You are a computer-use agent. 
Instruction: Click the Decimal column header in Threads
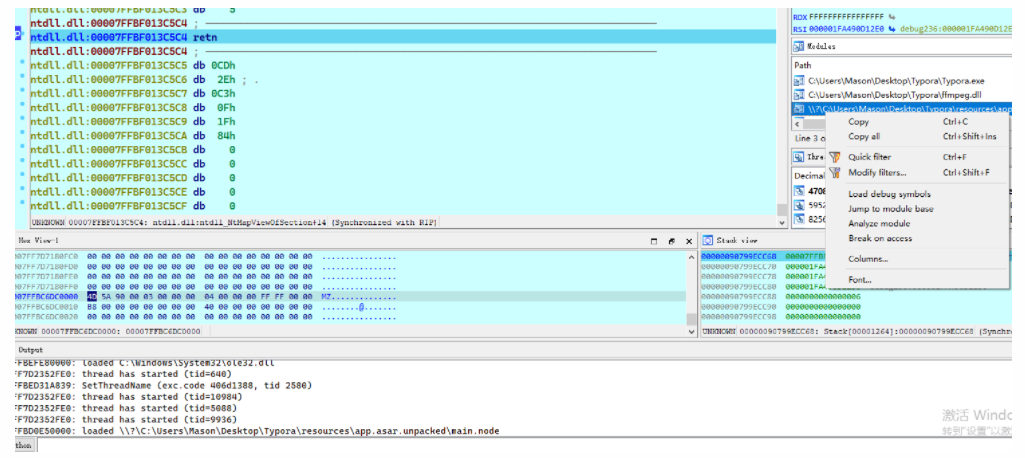[x=809, y=176]
